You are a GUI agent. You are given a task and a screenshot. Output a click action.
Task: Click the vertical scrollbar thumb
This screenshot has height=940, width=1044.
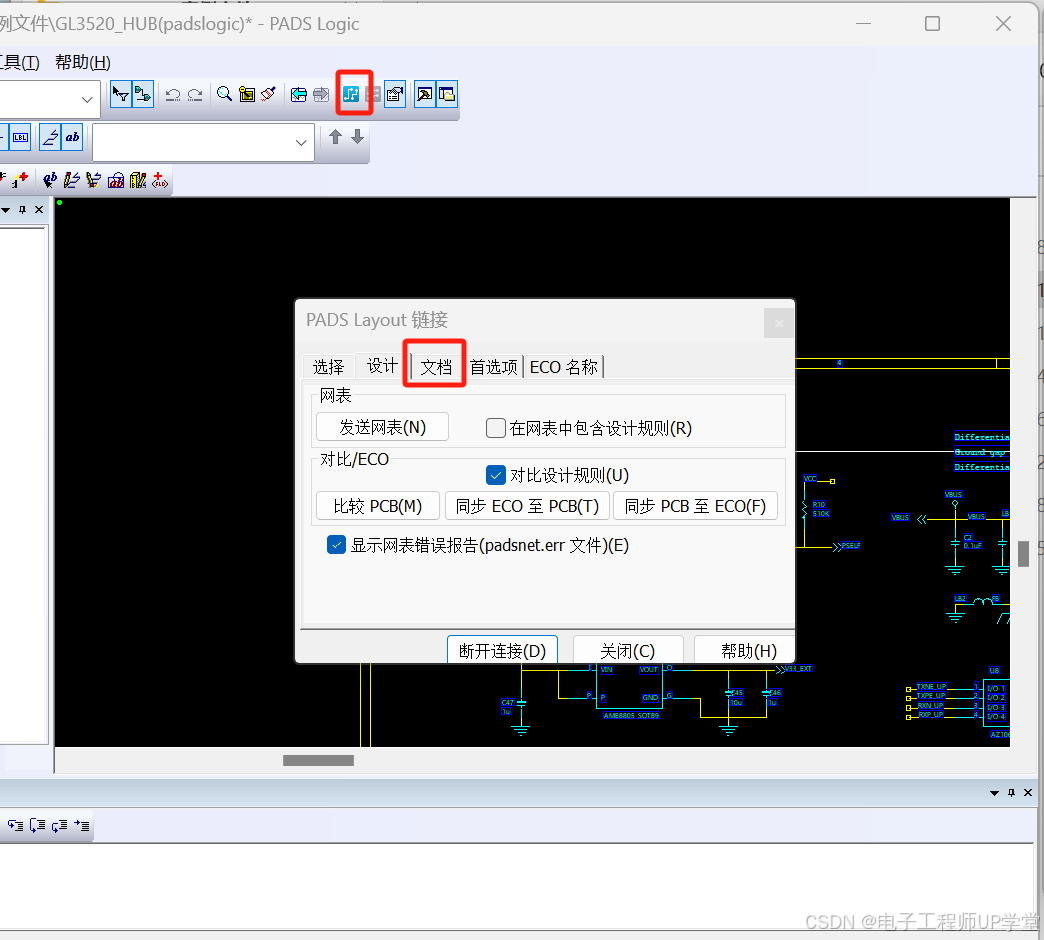(1023, 553)
